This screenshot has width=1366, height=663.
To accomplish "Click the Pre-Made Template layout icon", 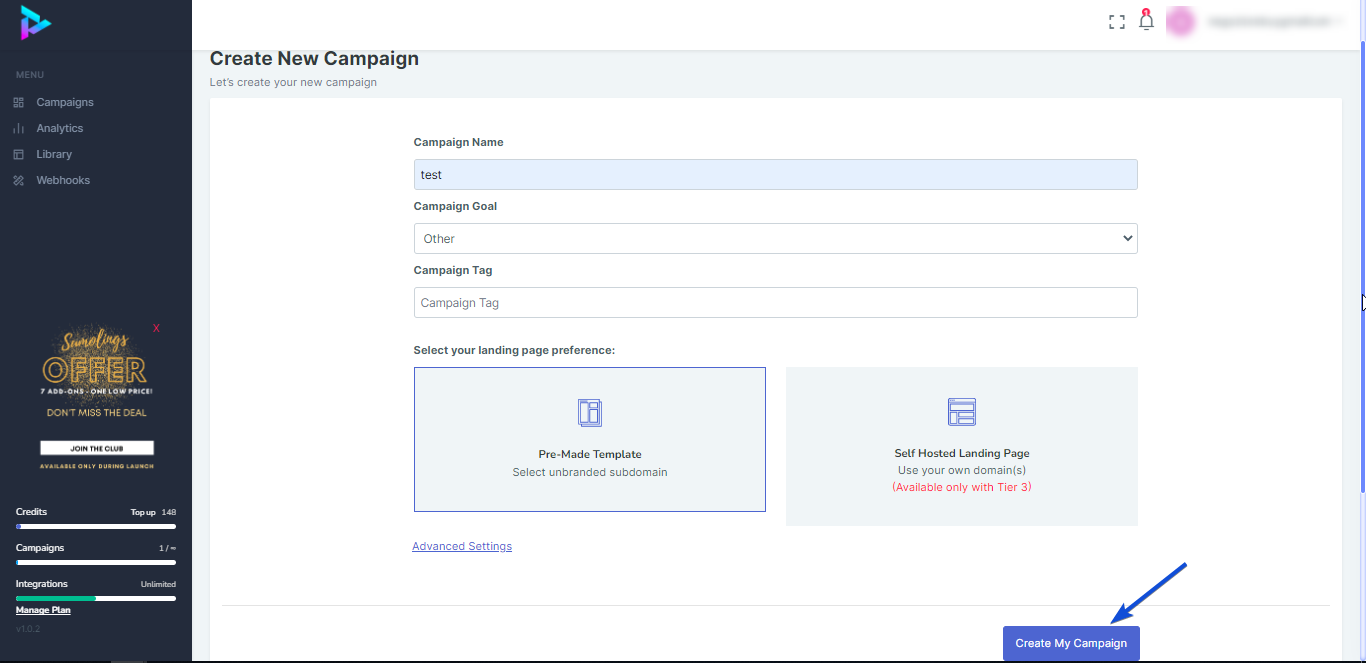I will pyautogui.click(x=590, y=412).
